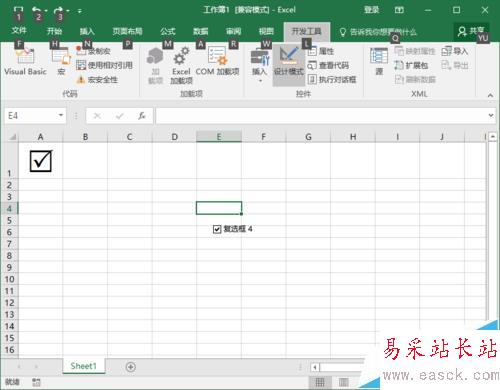Screen dimensions: 500x390
Task: Open Excel Add-ins dialog
Action: tap(181, 66)
